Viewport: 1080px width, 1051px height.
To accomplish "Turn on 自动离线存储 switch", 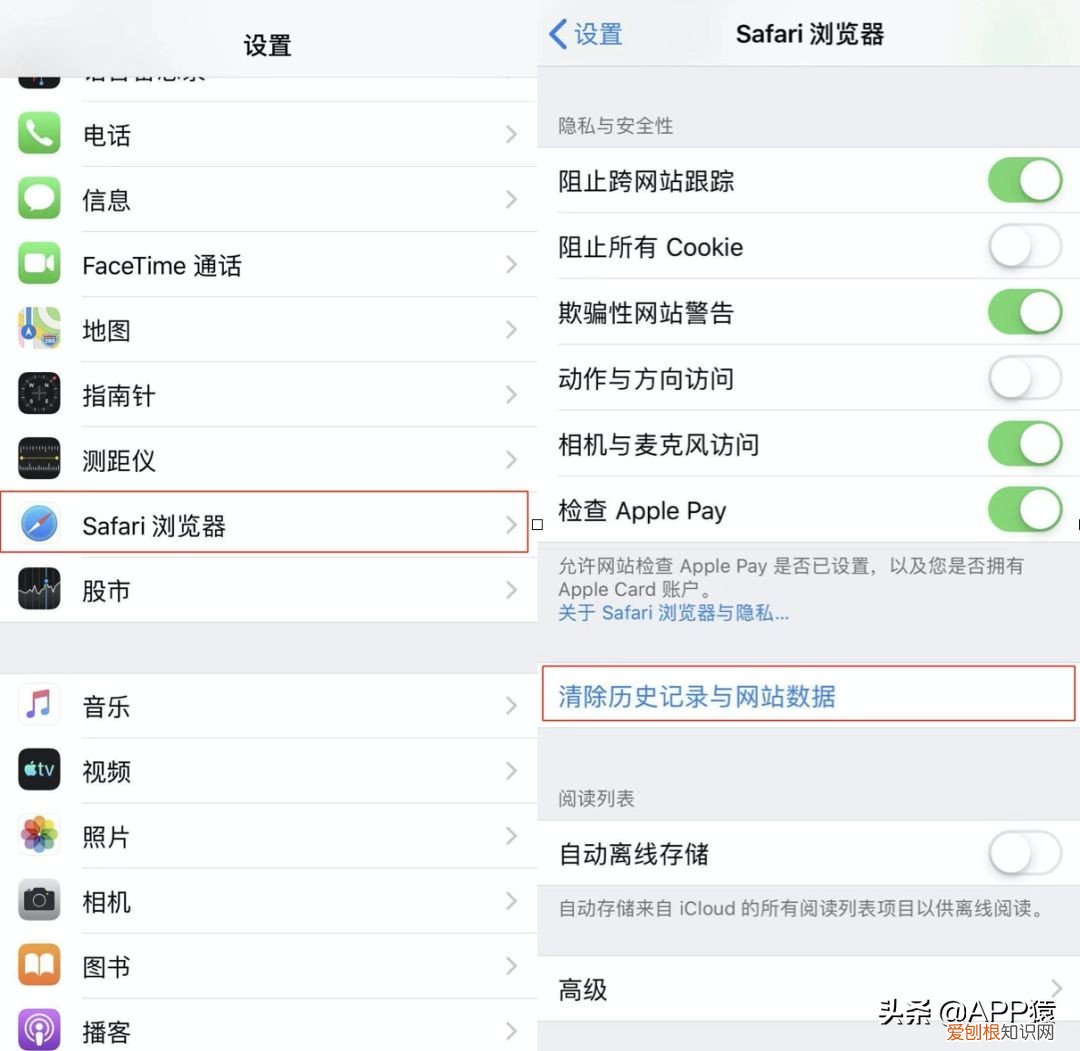I will (1025, 853).
